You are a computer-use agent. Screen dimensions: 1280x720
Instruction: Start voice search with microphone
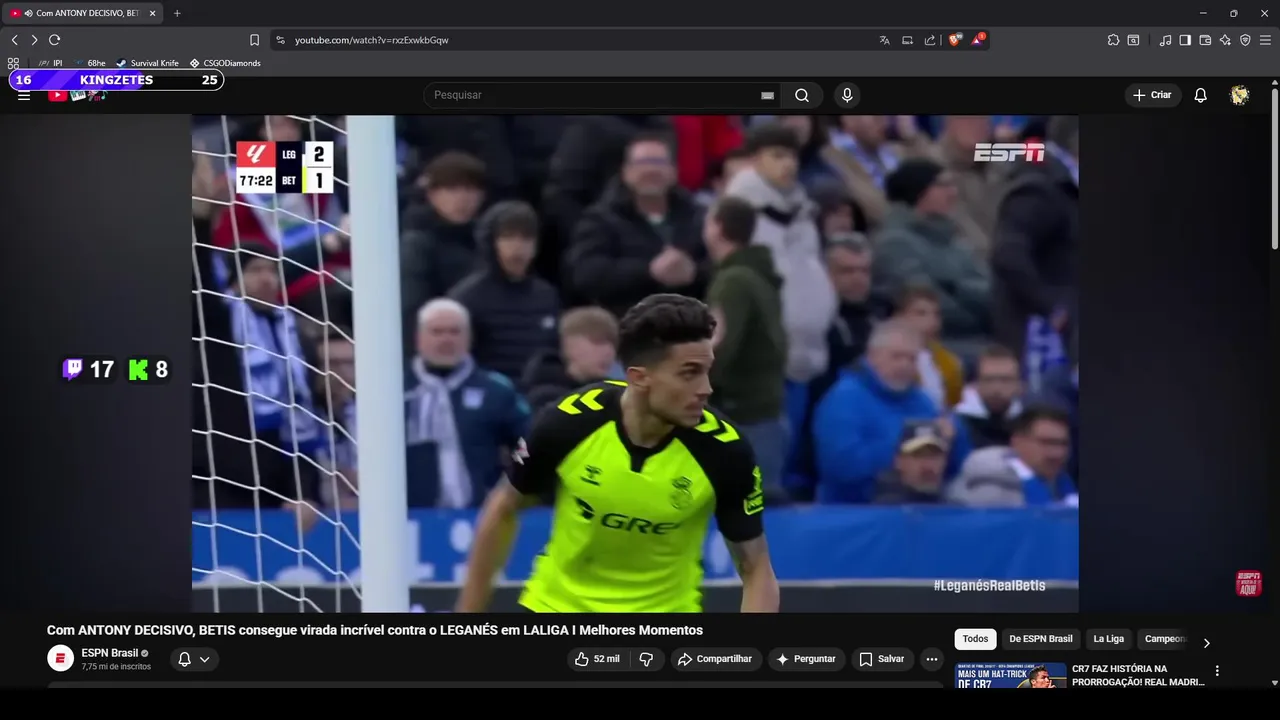coord(847,95)
